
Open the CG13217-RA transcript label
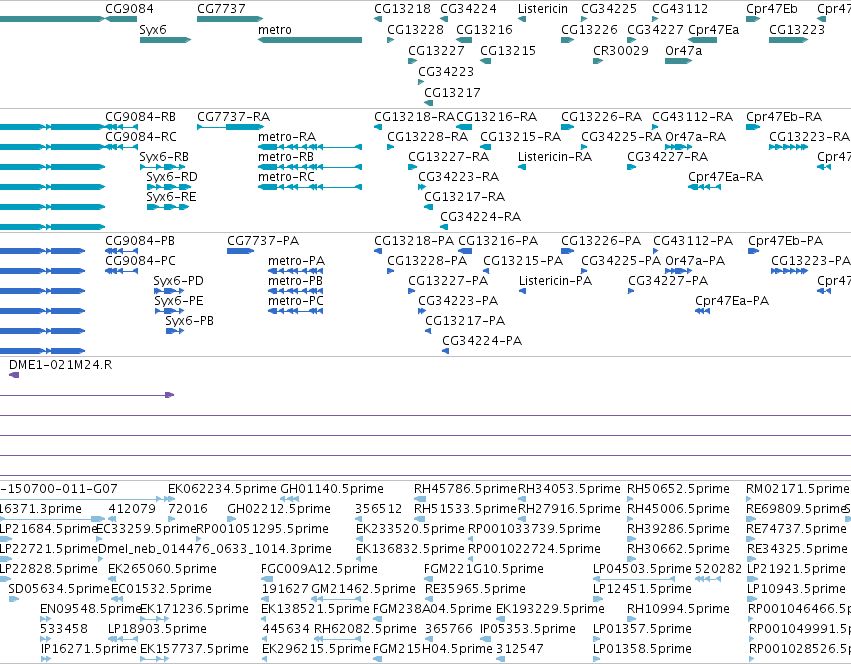pos(465,197)
